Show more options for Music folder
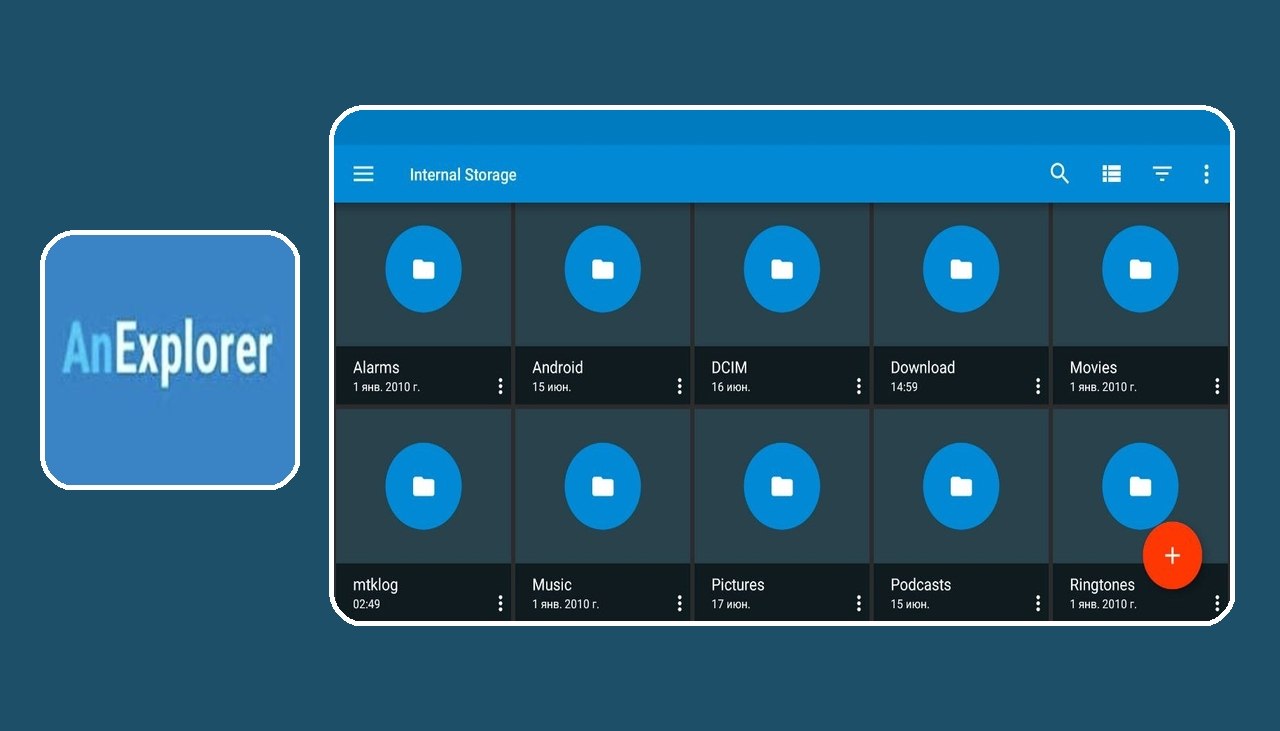Screen dimensions: 1280x731 pos(679,603)
